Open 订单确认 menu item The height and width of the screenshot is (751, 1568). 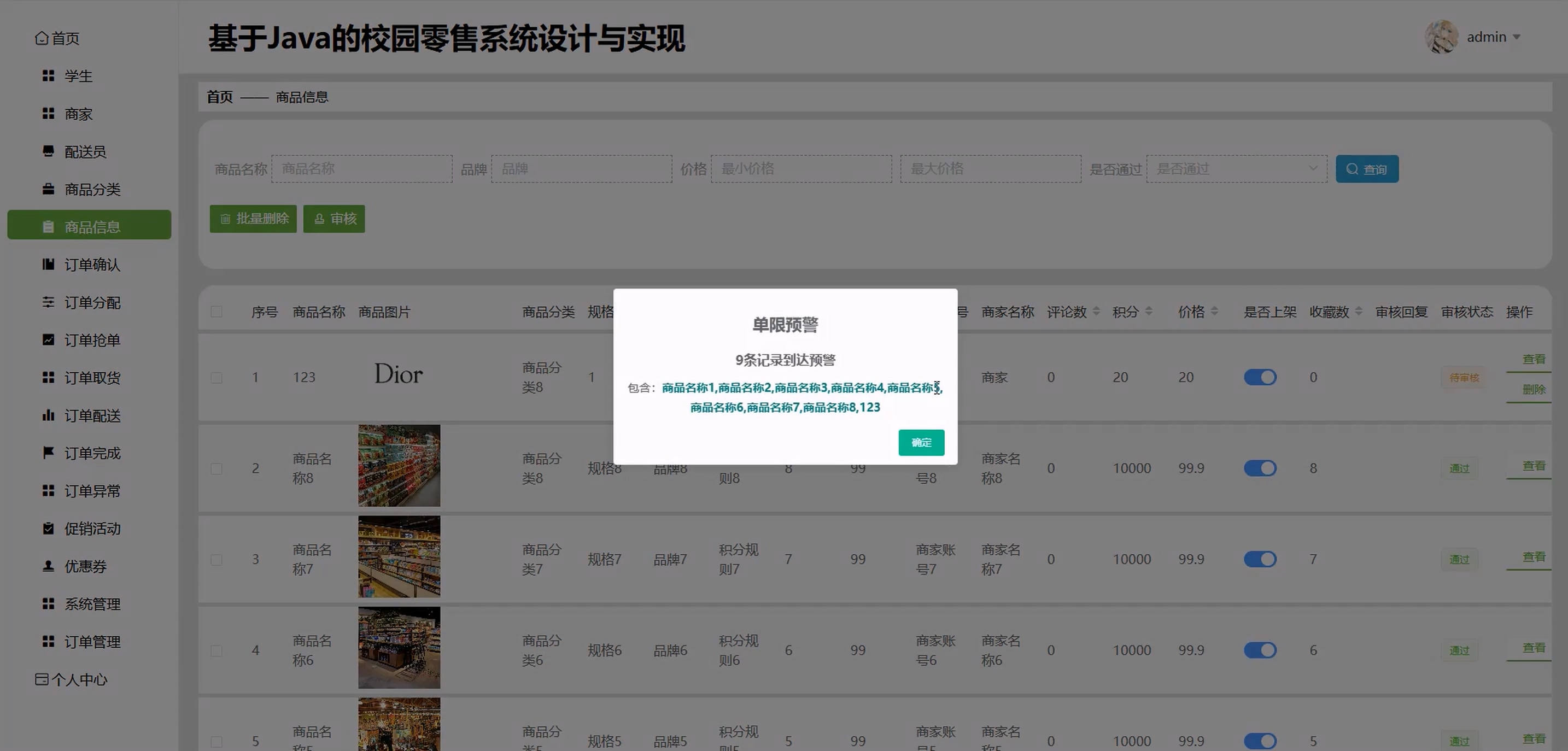tap(92, 265)
